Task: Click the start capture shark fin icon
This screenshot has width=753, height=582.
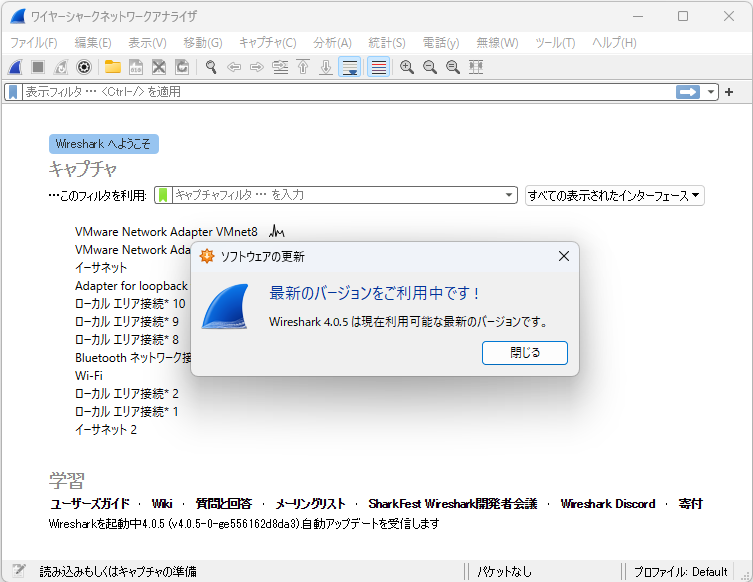Action: point(15,67)
